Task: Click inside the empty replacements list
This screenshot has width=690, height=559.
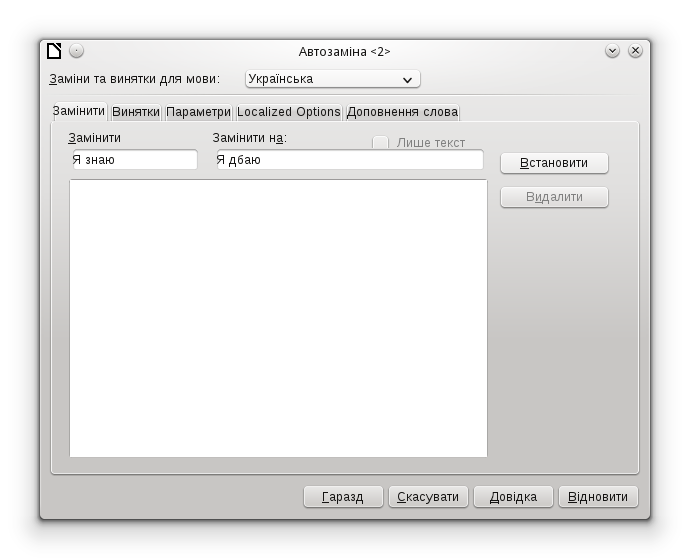Action: (278, 318)
